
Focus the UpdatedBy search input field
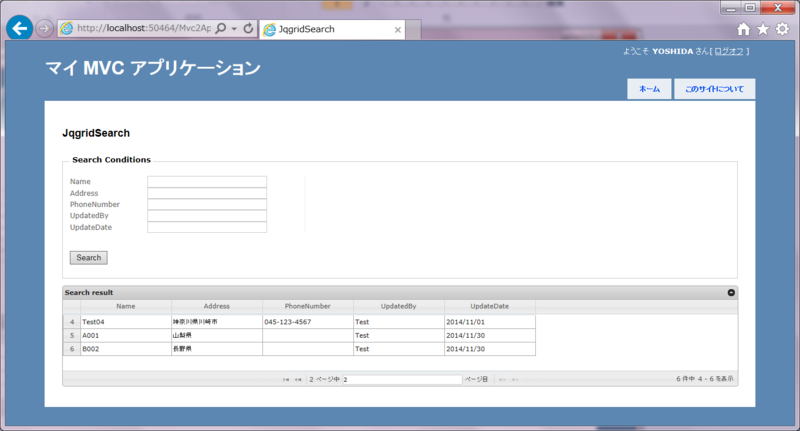207,215
